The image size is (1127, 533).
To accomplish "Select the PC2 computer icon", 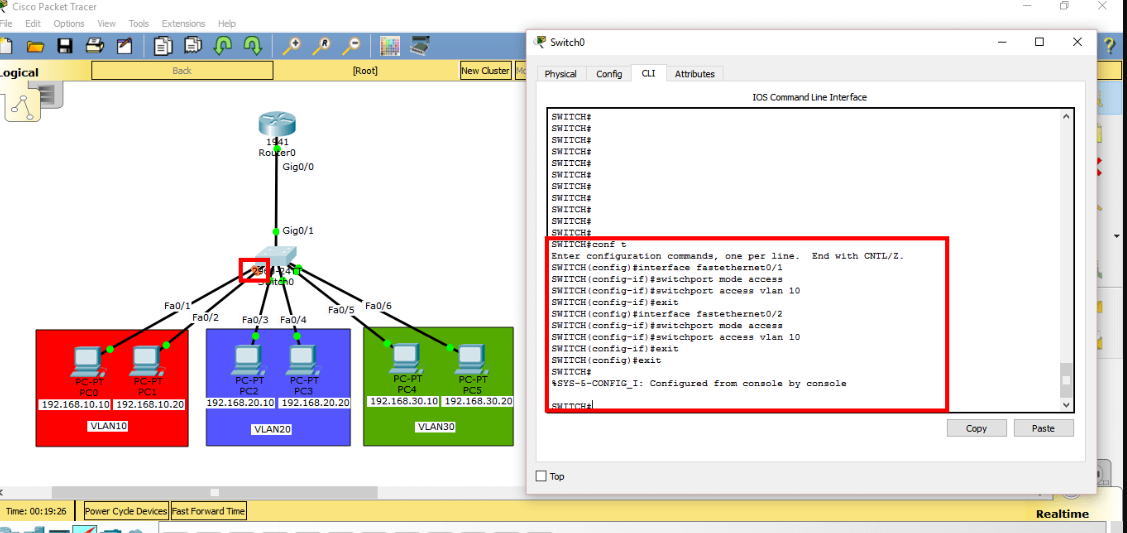I will tap(249, 361).
